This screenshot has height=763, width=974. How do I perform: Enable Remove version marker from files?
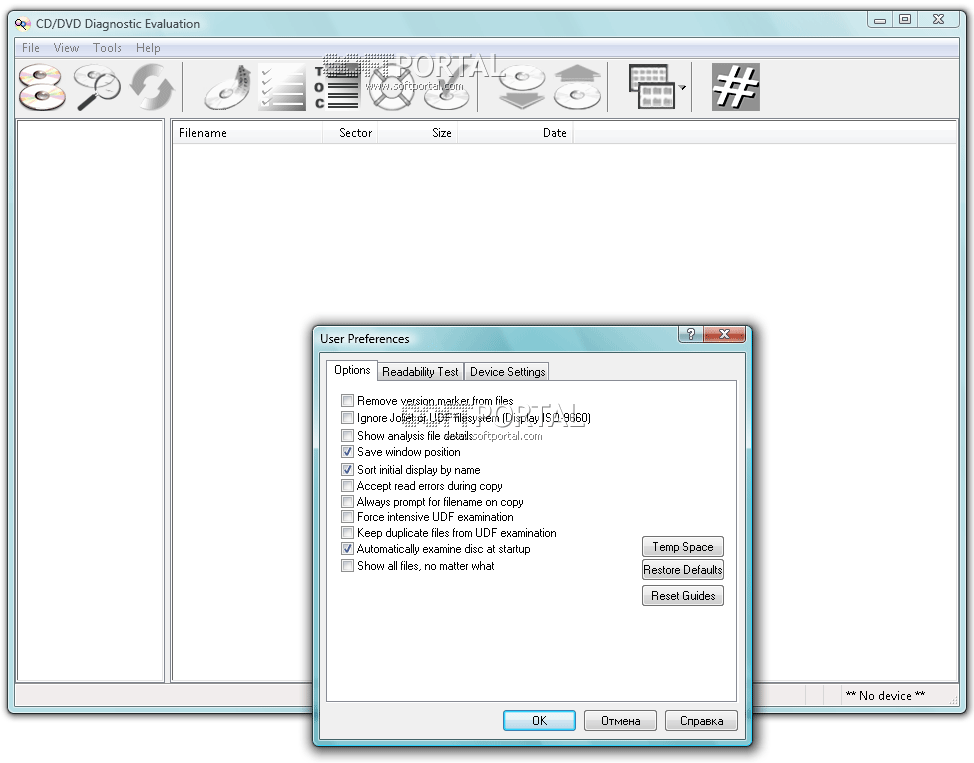point(348,401)
